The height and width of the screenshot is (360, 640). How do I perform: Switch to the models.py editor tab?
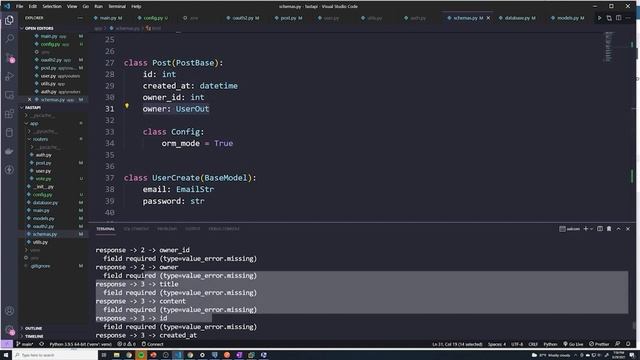click(x=567, y=18)
